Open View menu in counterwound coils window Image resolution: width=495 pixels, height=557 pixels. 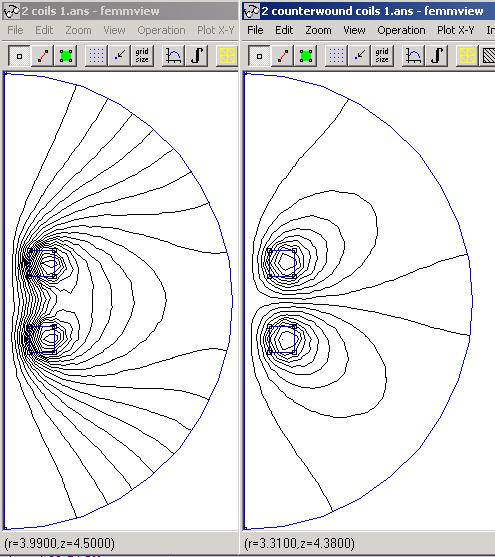[x=354, y=30]
